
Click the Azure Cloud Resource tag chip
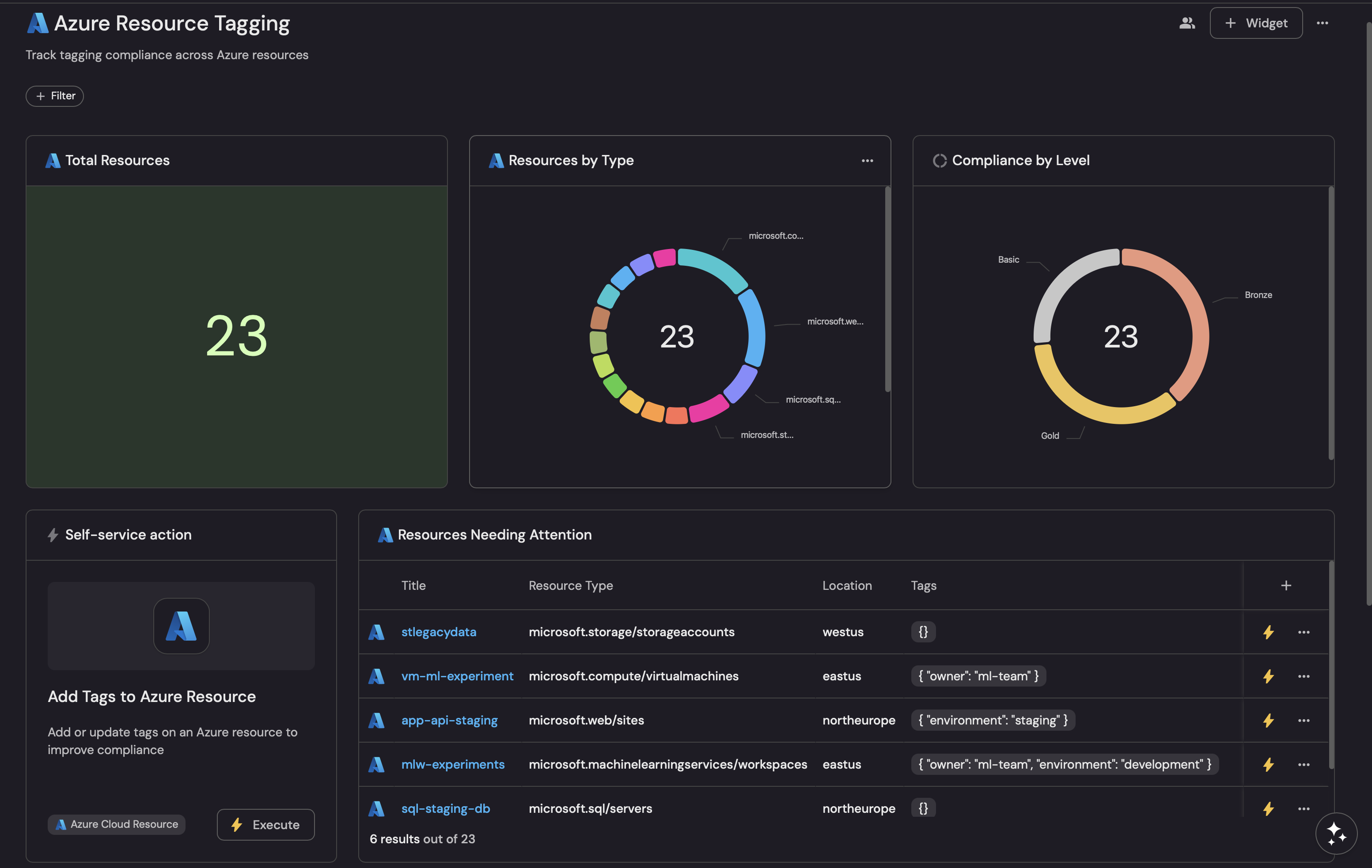click(117, 824)
